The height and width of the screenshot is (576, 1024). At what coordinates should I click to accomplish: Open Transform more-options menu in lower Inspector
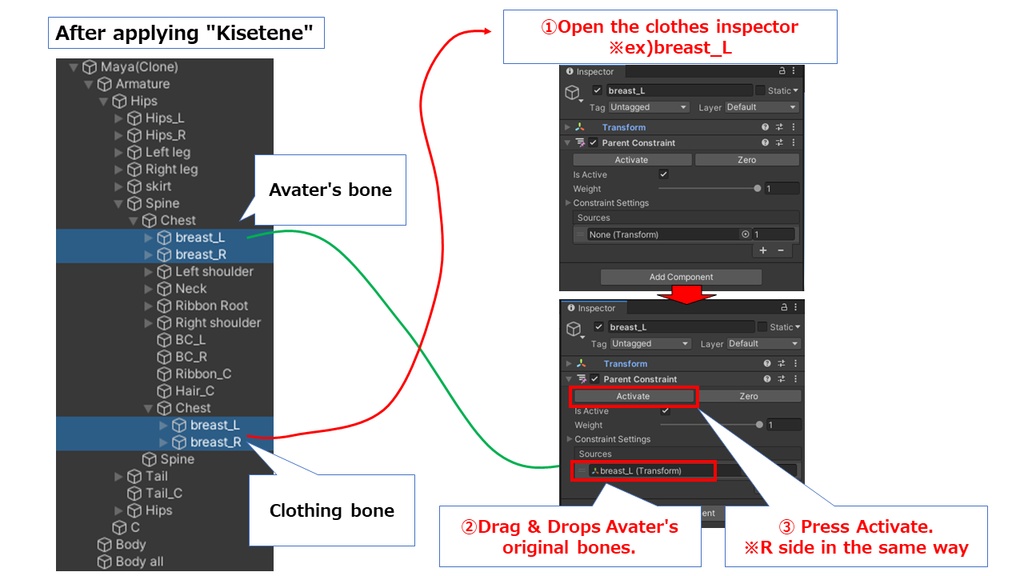point(795,363)
